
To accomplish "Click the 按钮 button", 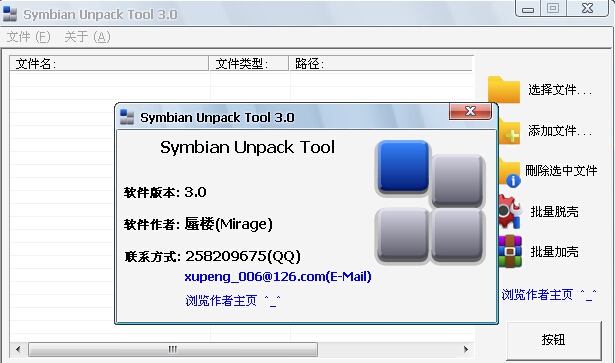I will [x=553, y=340].
